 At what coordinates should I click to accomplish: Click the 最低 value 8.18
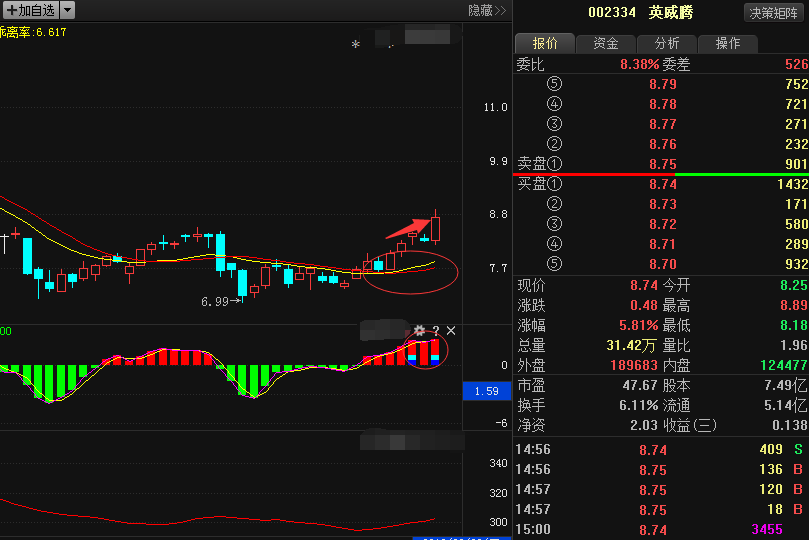pos(794,325)
